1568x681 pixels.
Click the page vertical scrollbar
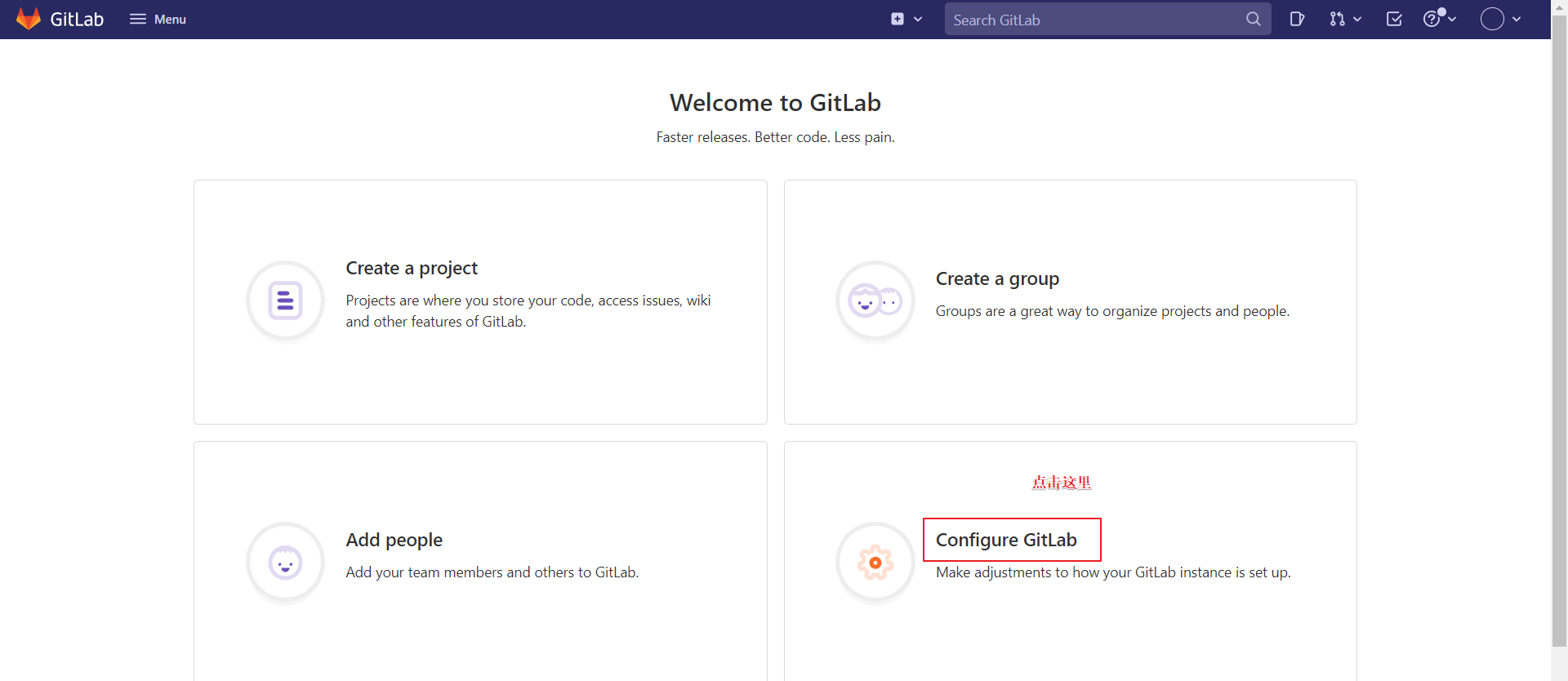tap(1559, 327)
